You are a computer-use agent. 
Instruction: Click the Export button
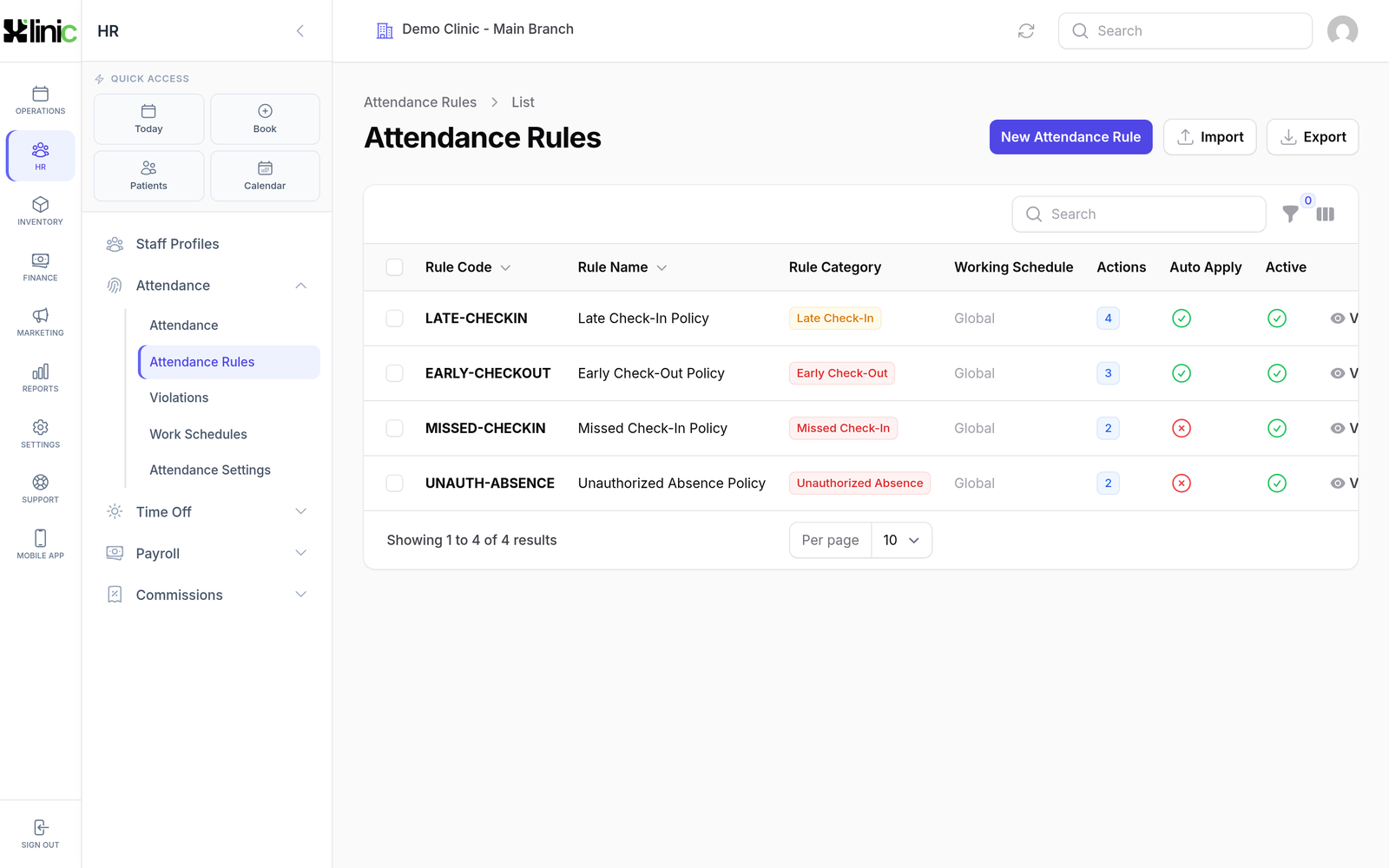(x=1312, y=137)
